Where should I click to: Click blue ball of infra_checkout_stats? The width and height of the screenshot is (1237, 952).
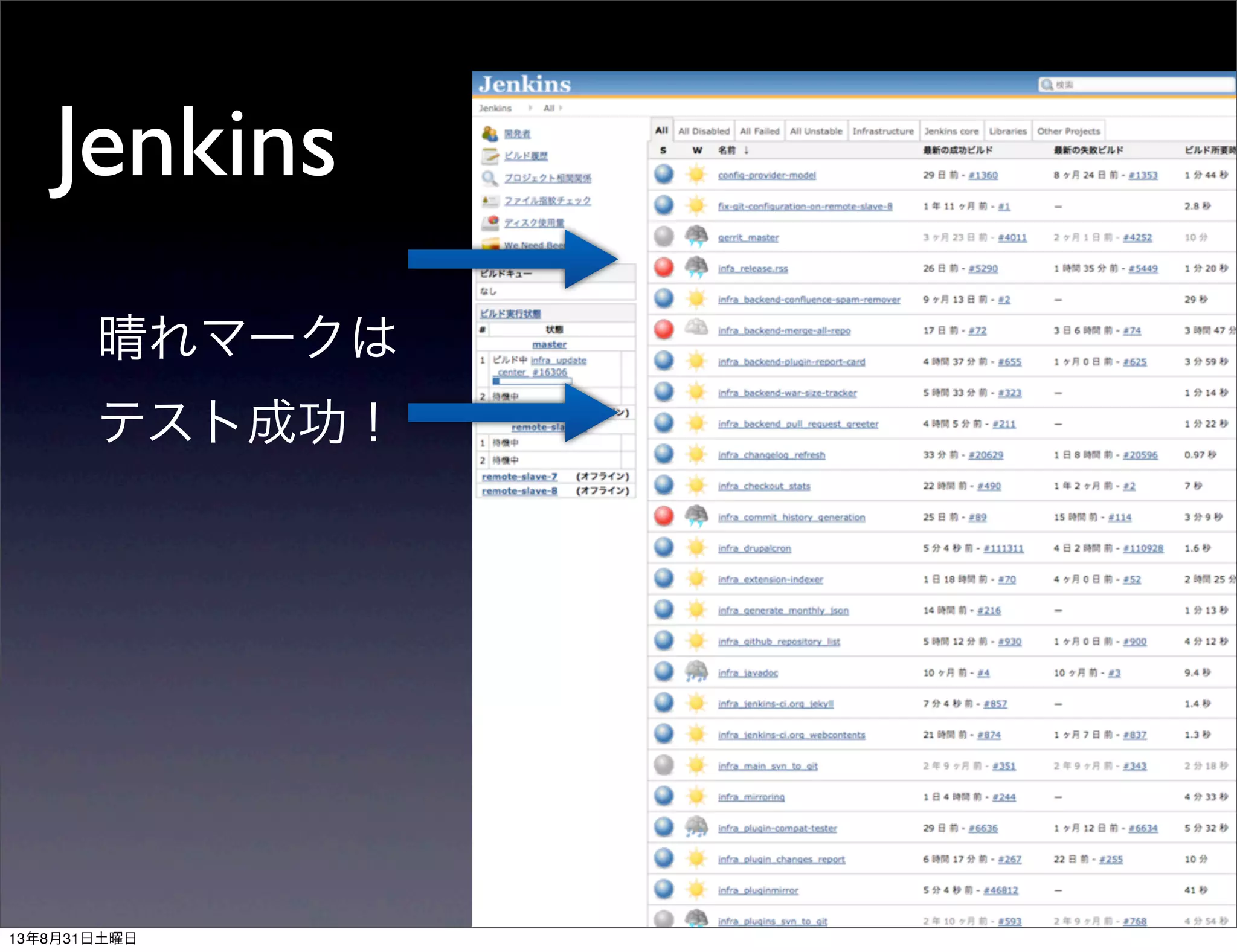pyautogui.click(x=664, y=485)
